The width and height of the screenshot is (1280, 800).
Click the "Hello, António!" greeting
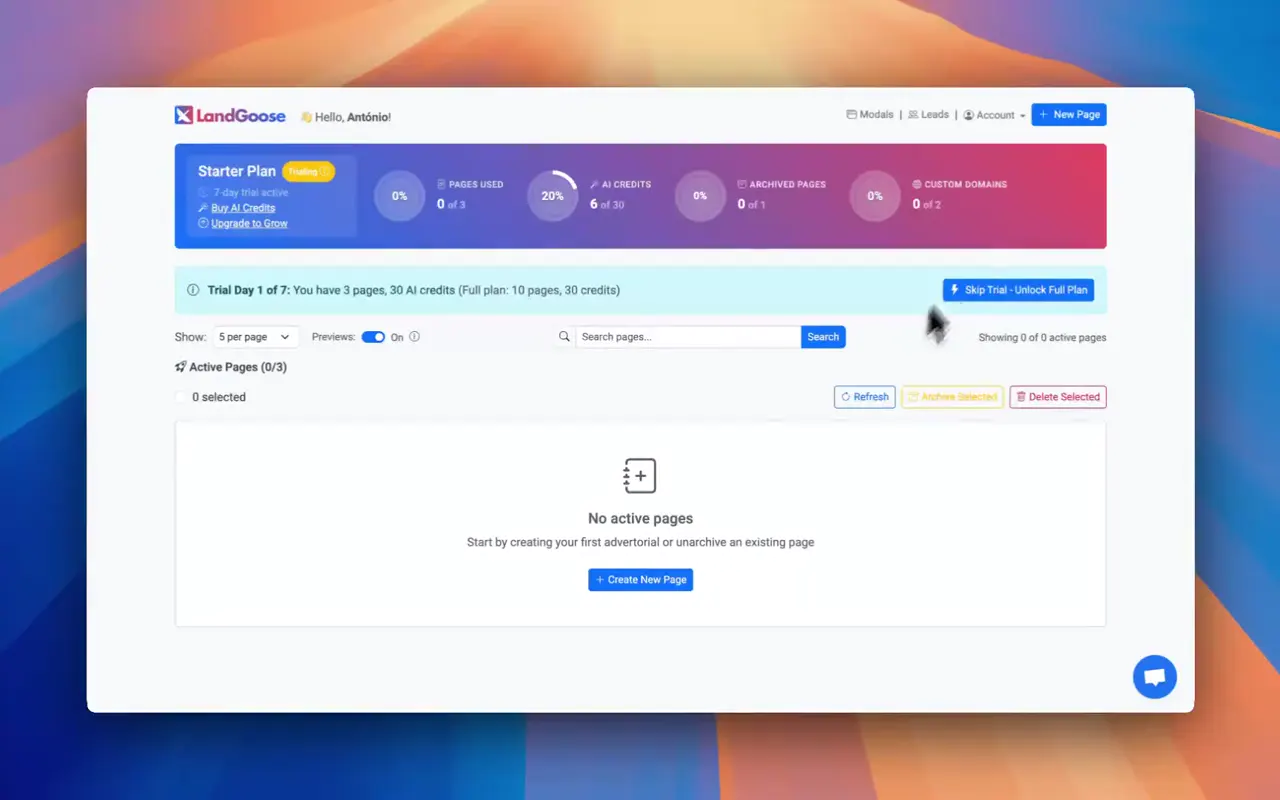pyautogui.click(x=353, y=117)
